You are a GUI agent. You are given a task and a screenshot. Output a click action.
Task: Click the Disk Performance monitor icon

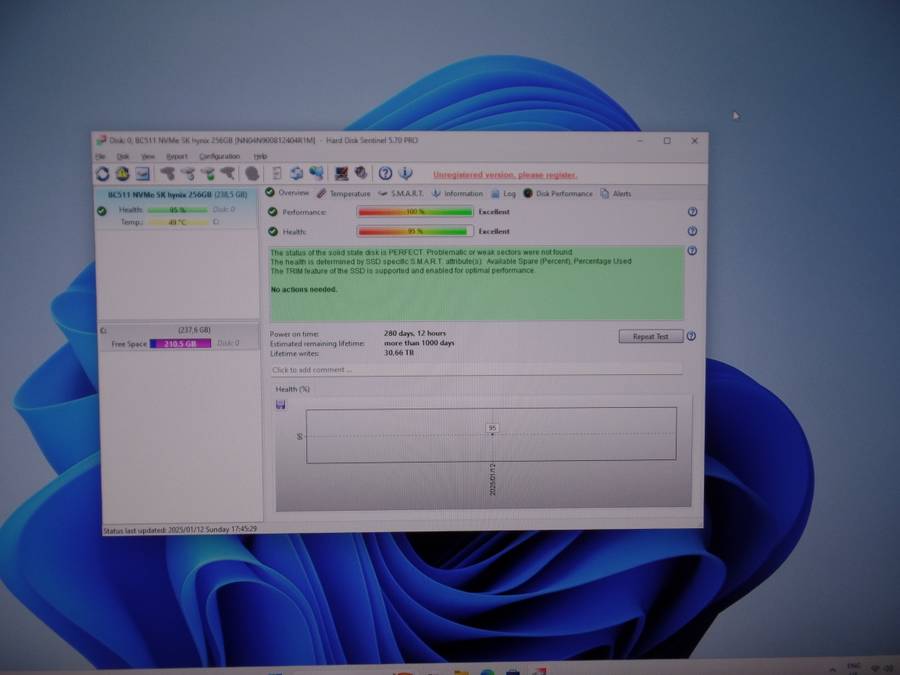pyautogui.click(x=527, y=193)
